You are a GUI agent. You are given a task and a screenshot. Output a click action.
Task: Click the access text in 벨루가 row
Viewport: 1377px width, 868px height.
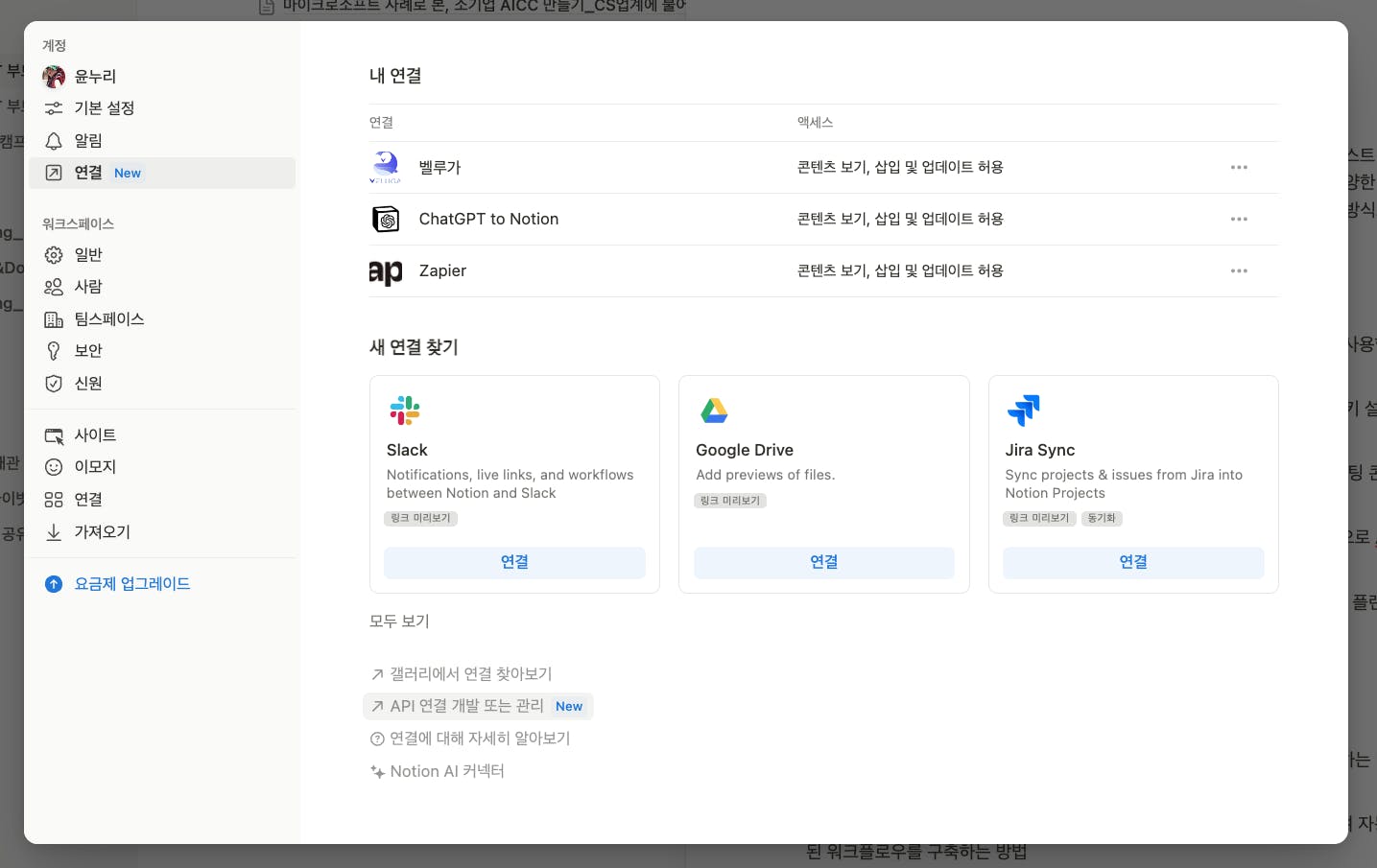click(x=900, y=167)
